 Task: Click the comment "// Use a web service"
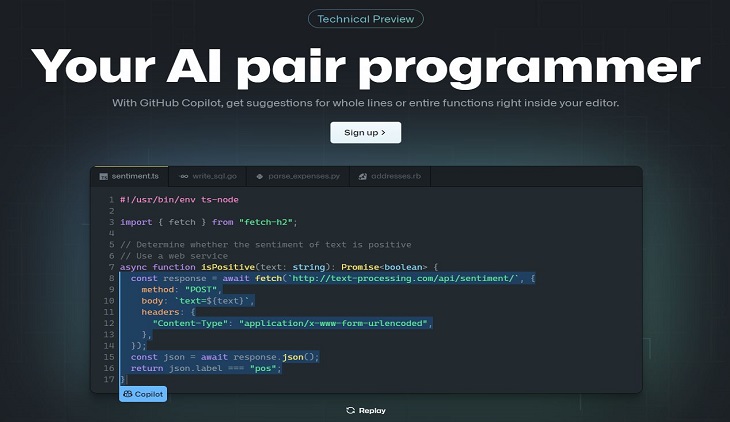174,256
